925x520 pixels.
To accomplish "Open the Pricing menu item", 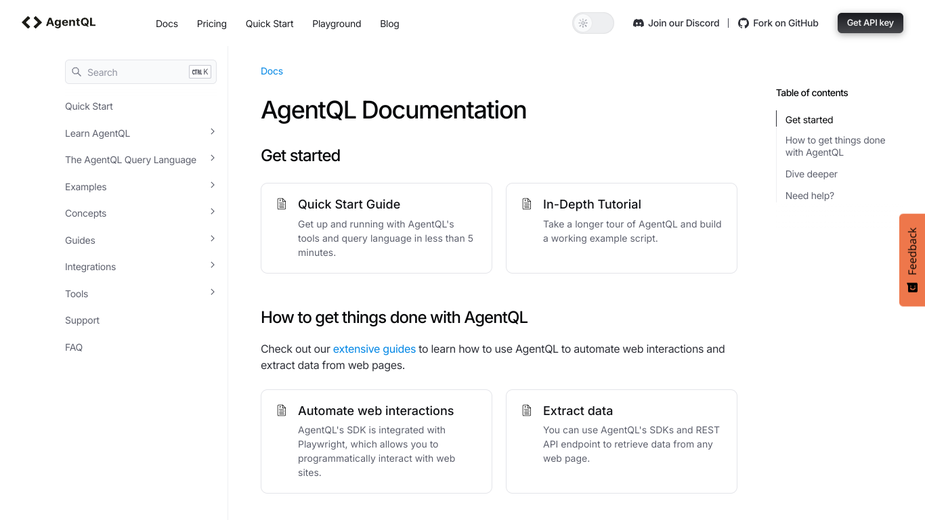I will [212, 24].
